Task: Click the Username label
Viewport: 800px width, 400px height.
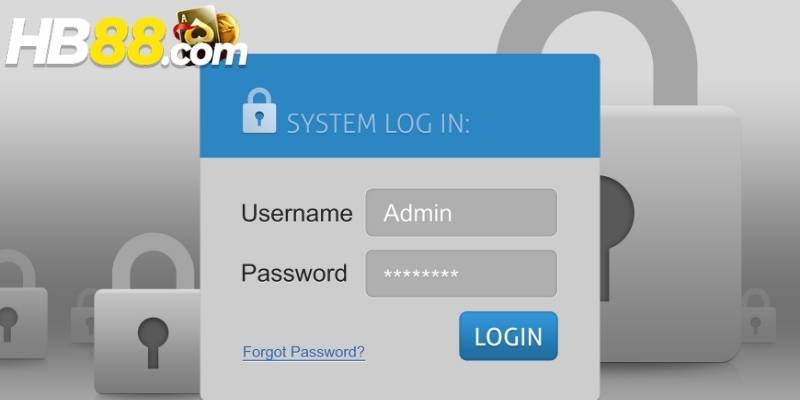Action: (x=297, y=213)
